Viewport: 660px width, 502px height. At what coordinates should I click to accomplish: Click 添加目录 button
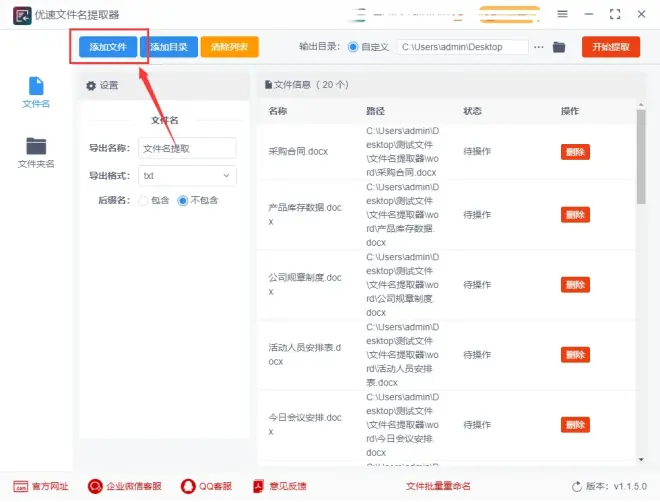coord(168,47)
